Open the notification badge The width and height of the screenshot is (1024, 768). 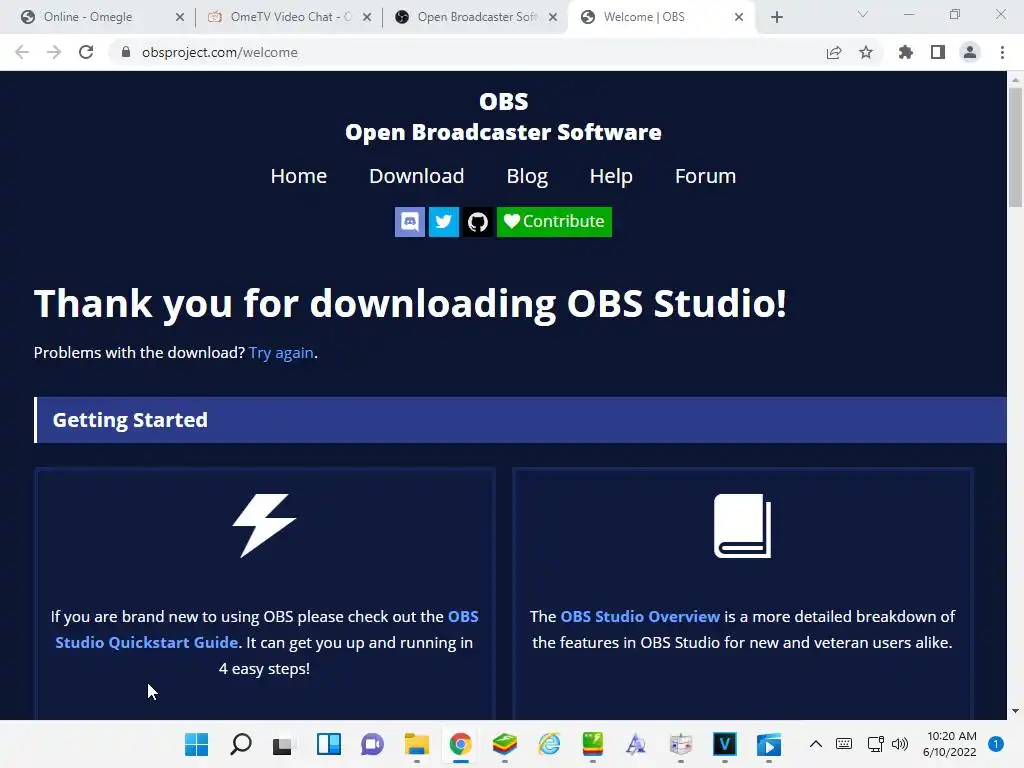click(x=996, y=744)
